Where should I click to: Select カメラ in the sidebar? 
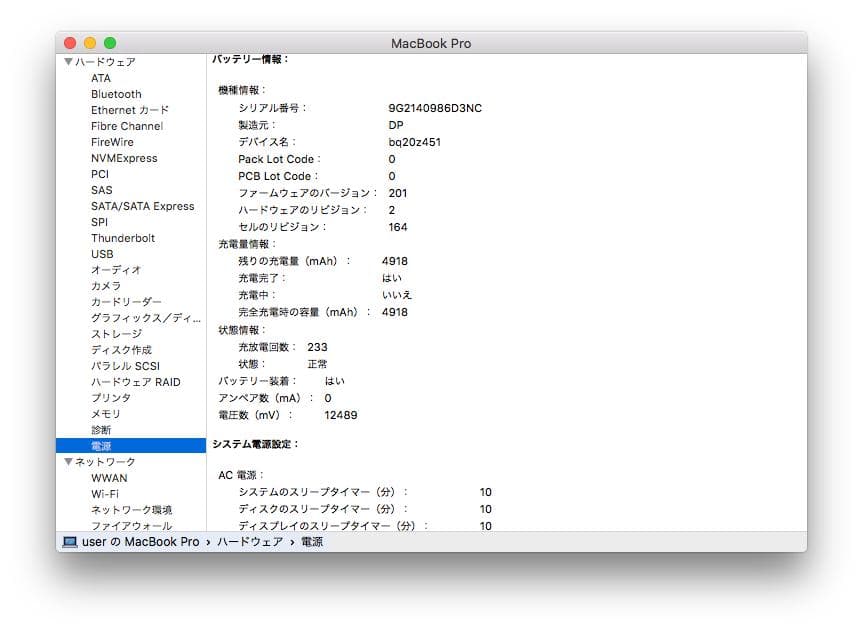pos(106,286)
